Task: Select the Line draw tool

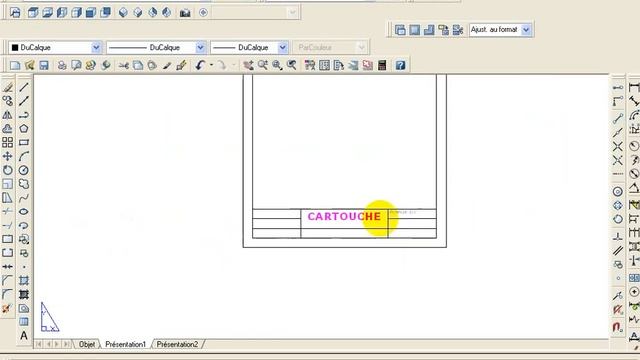Action: pyautogui.click(x=24, y=87)
